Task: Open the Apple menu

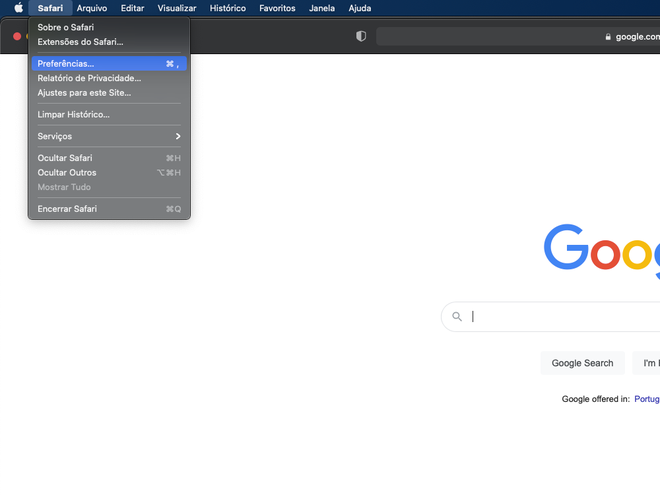Action: [x=19, y=8]
